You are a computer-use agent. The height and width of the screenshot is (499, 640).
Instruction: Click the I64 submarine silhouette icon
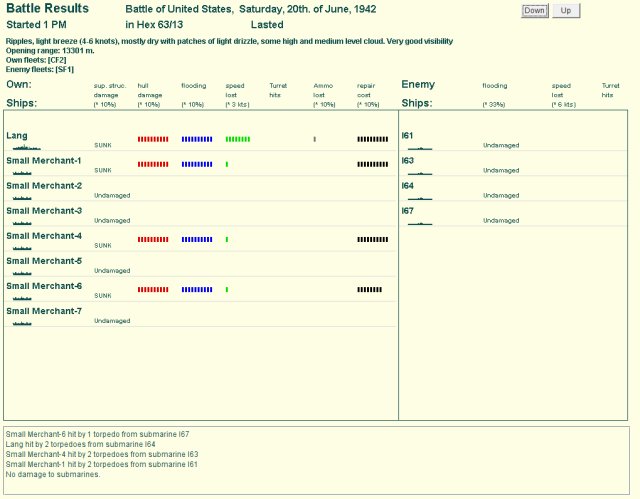tap(419, 197)
